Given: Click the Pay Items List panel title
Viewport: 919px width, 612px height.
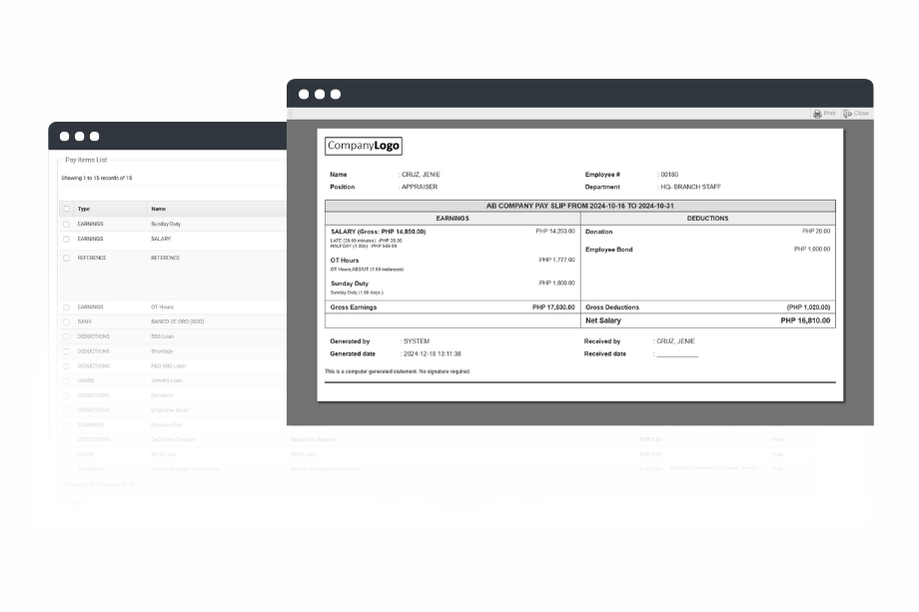Looking at the screenshot, I should point(86,160).
